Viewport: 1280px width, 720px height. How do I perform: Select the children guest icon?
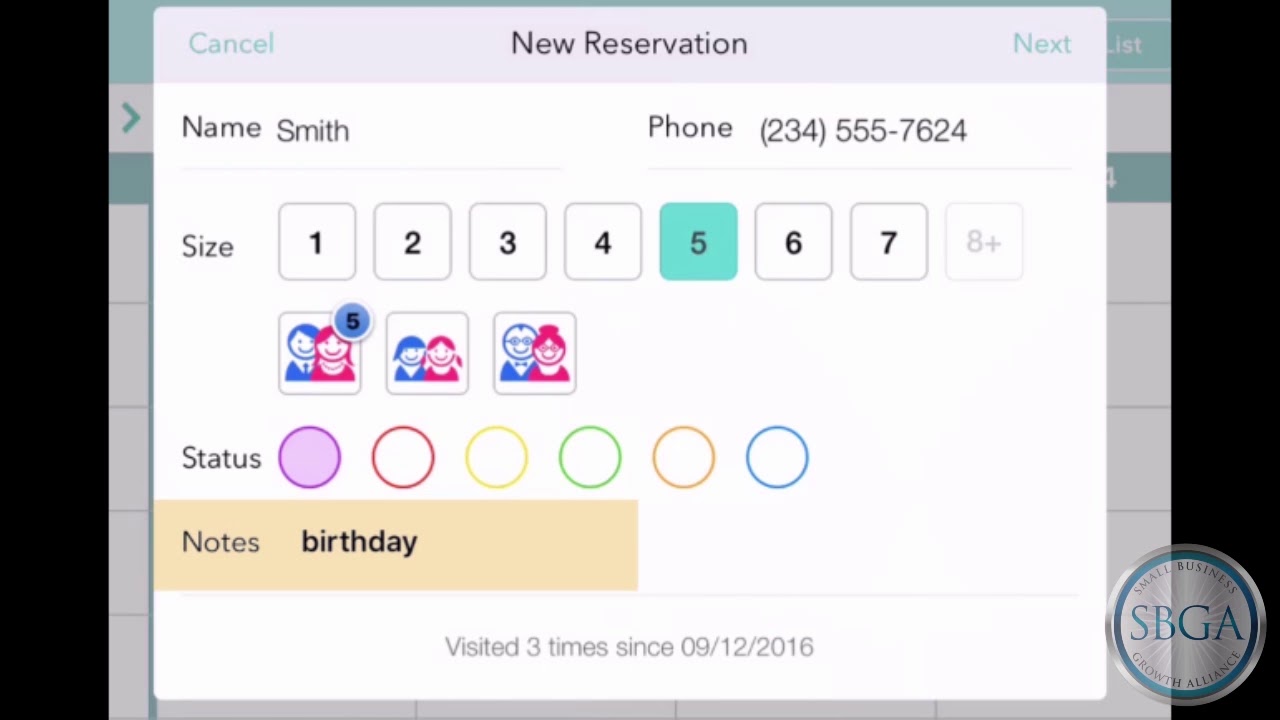[427, 353]
